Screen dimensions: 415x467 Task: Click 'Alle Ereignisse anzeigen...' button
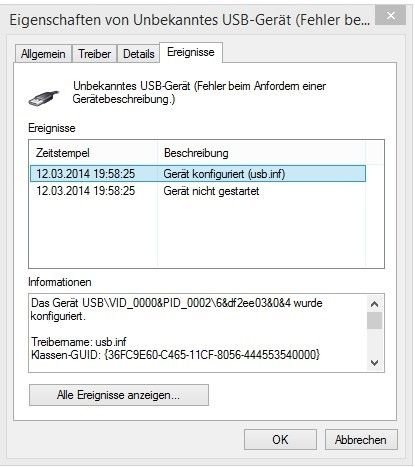click(x=119, y=395)
